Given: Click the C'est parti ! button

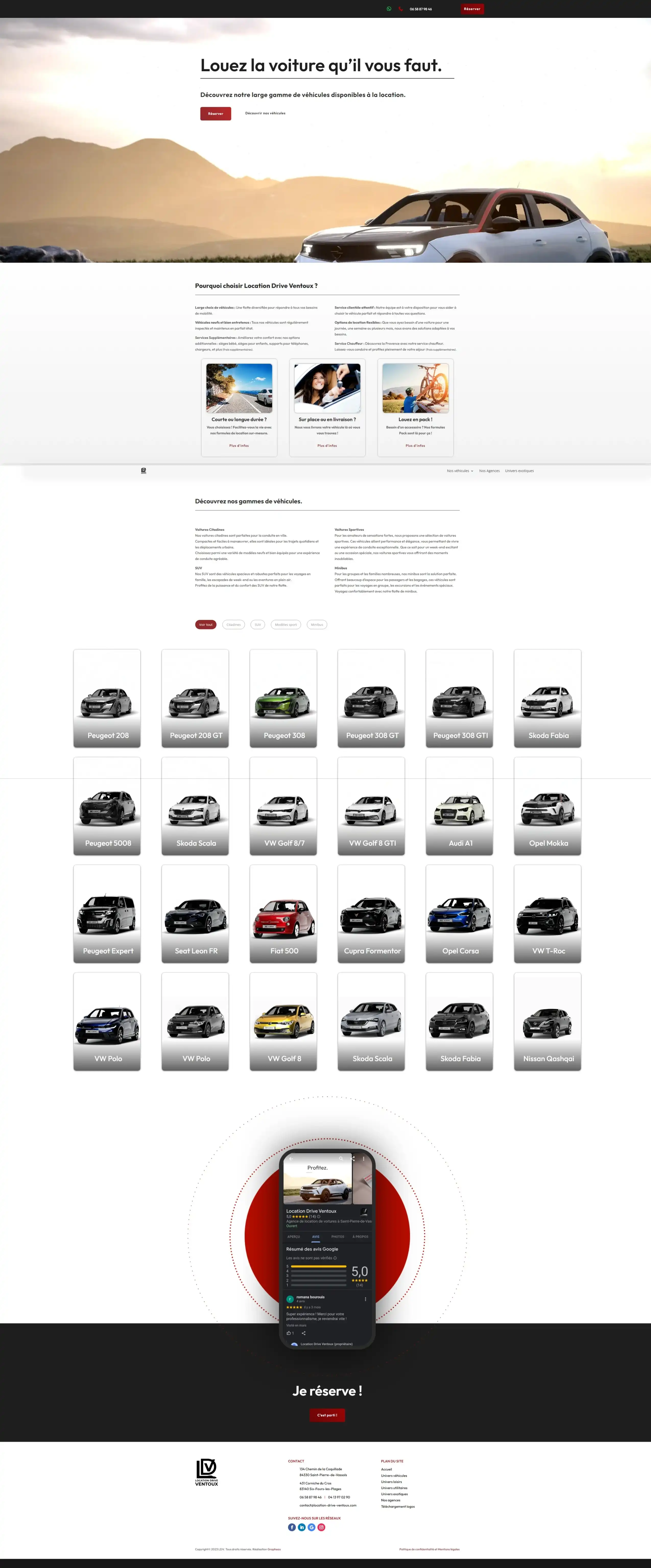Looking at the screenshot, I should click(327, 1415).
